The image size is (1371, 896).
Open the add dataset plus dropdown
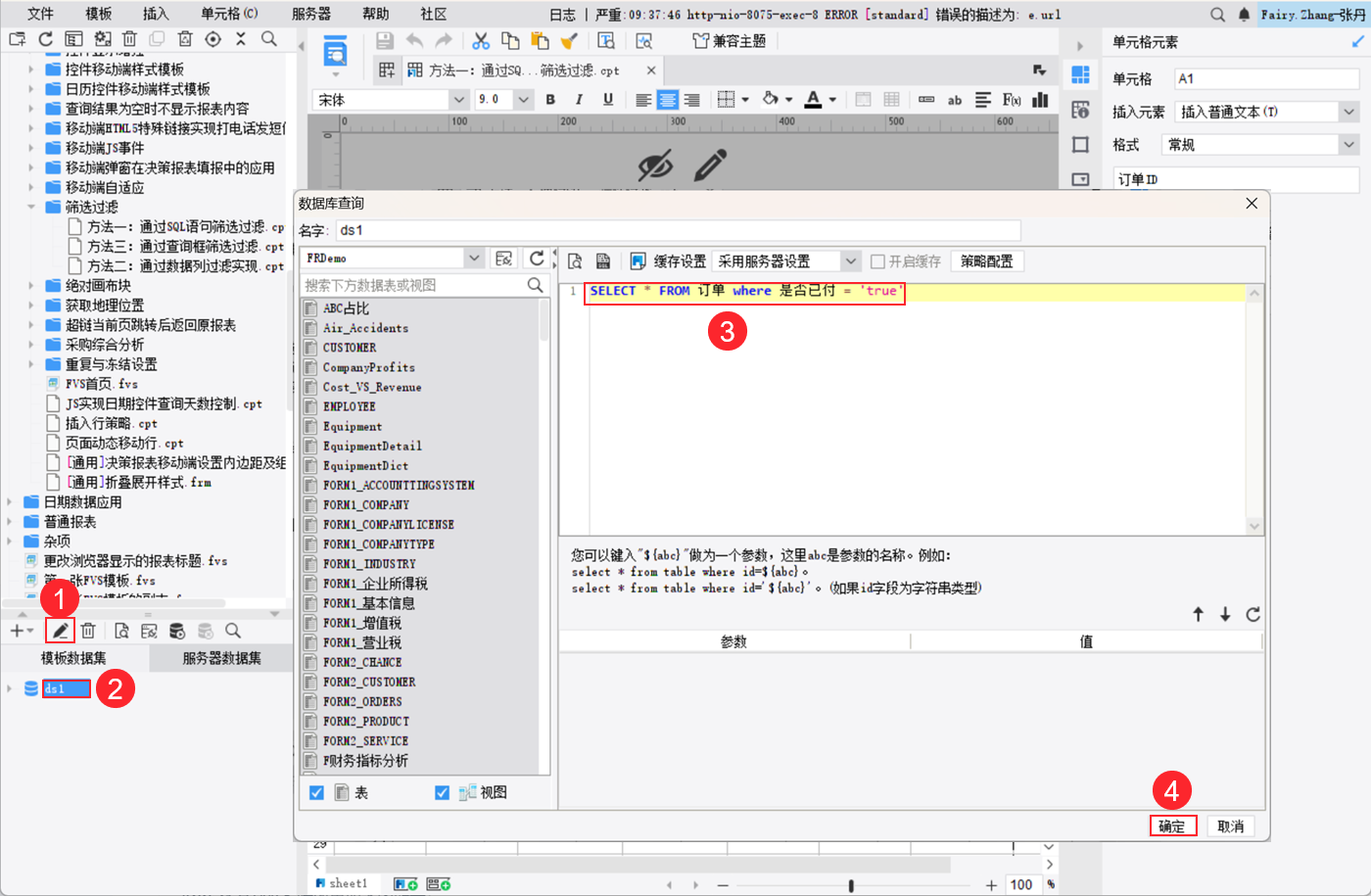(21, 631)
